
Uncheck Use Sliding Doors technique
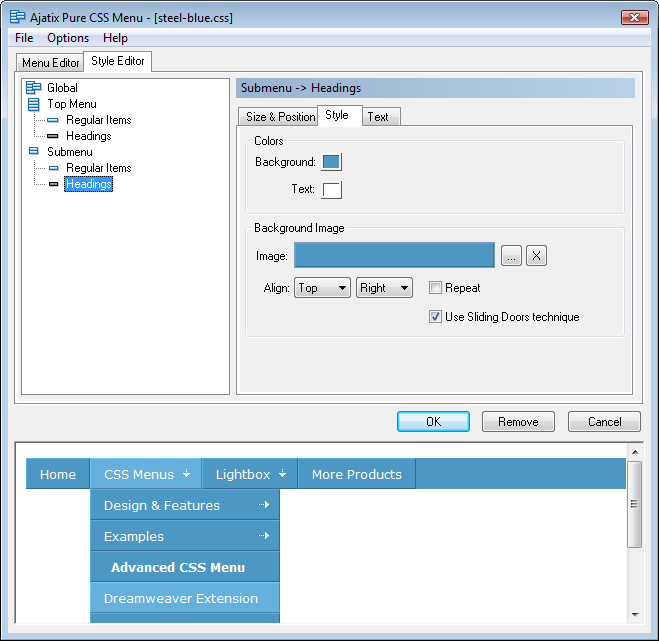[x=435, y=317]
